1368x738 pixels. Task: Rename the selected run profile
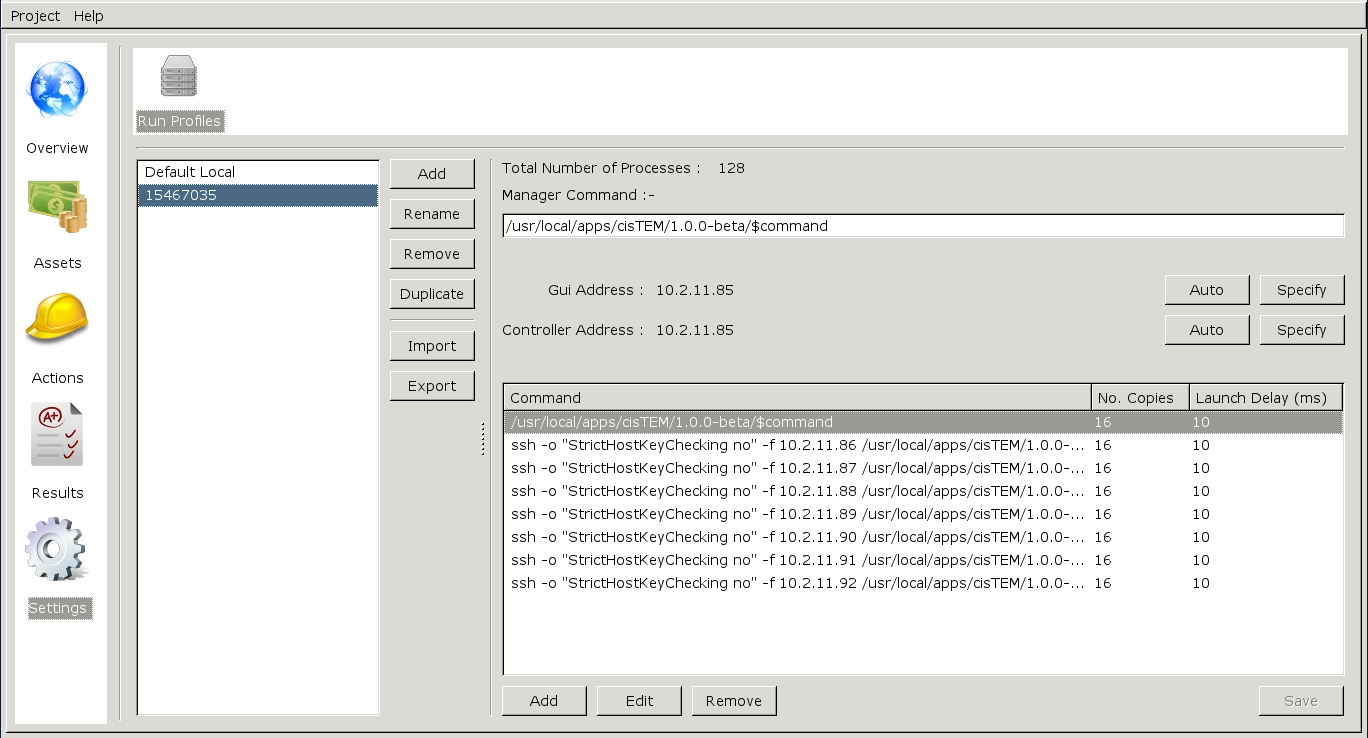432,213
